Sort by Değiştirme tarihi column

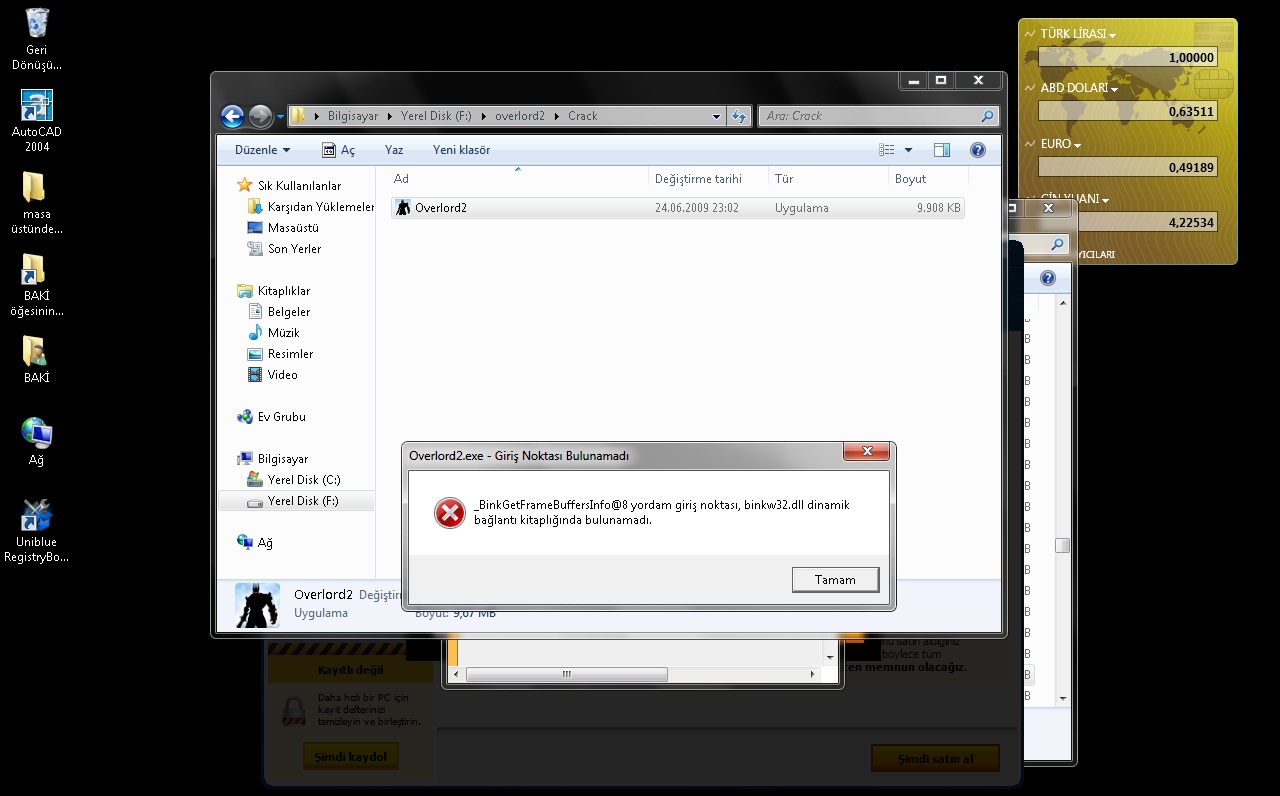[708, 179]
